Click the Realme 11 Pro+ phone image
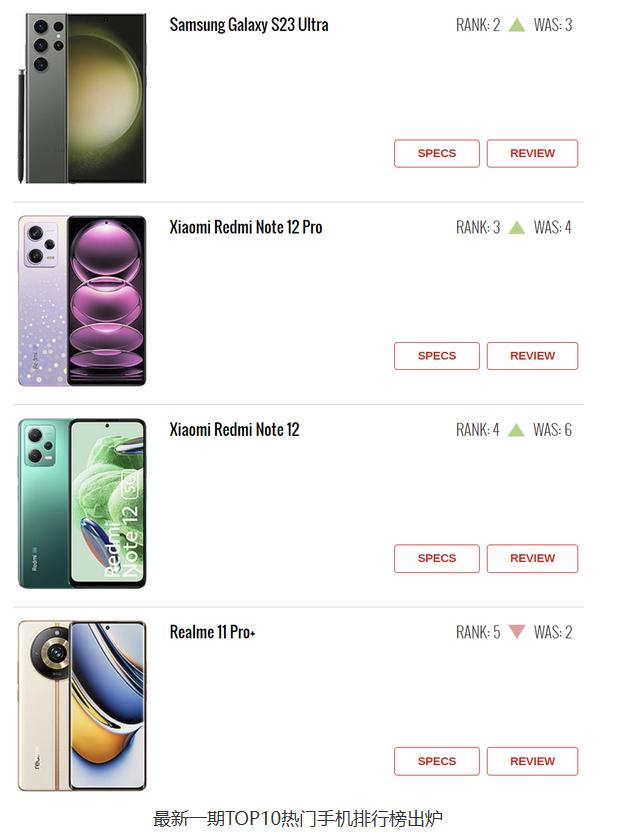The width and height of the screenshot is (631, 832). (82, 706)
